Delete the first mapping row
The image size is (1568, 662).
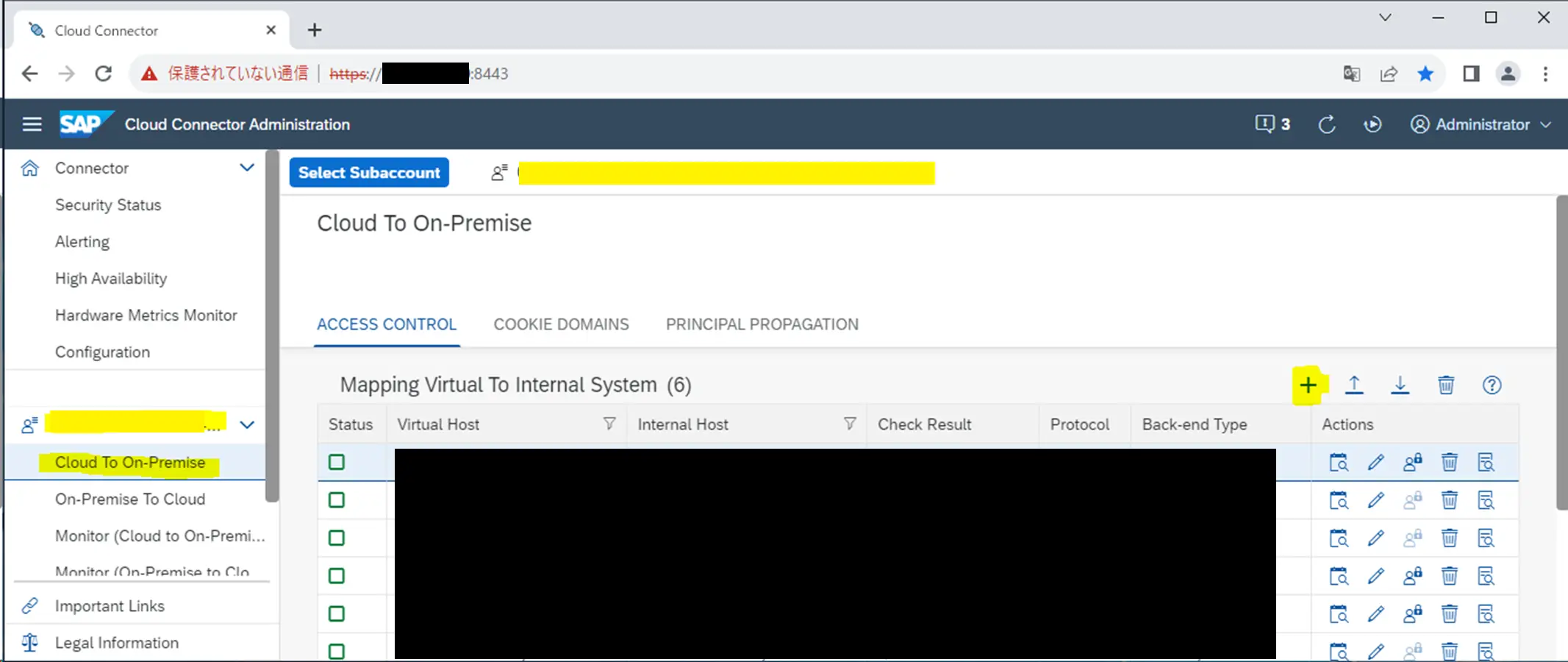1449,463
